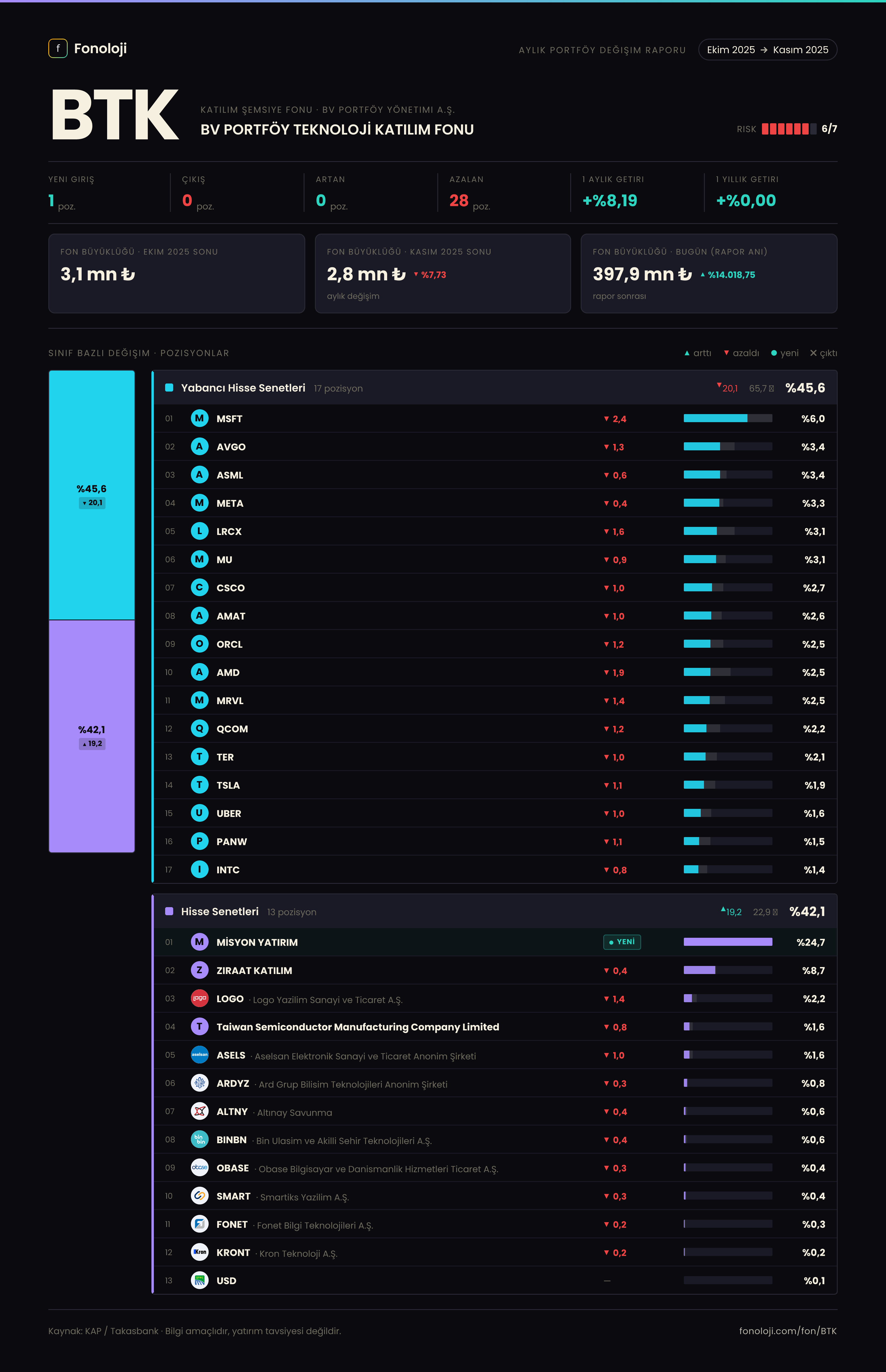Click the USD row icon

(x=200, y=1280)
